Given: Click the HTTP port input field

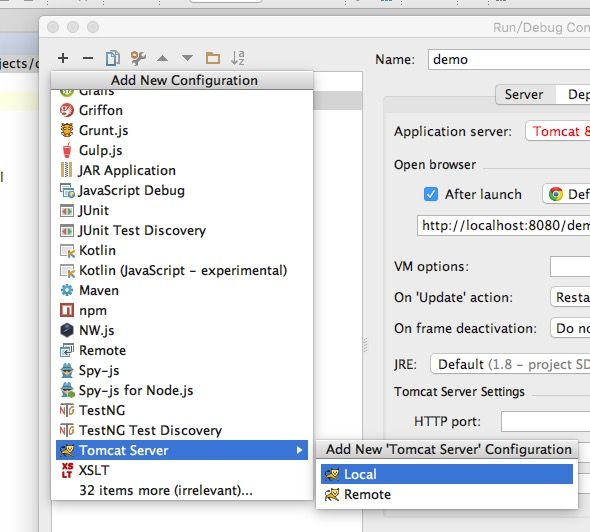Looking at the screenshot, I should [546, 421].
